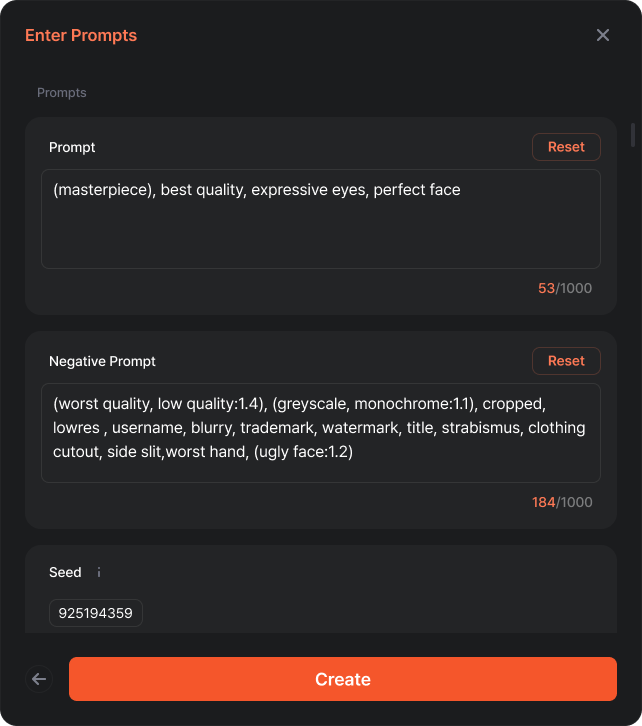The width and height of the screenshot is (642, 726).
Task: Click the Seed label text
Action: pos(65,573)
